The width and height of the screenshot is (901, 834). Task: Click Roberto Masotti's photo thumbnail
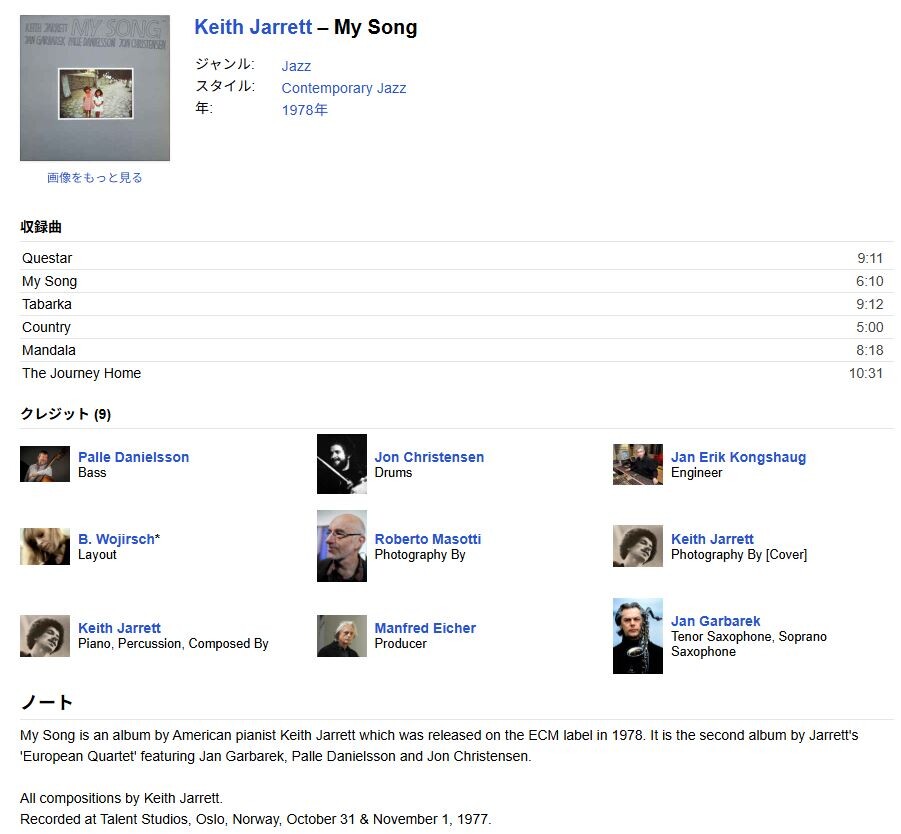(342, 546)
